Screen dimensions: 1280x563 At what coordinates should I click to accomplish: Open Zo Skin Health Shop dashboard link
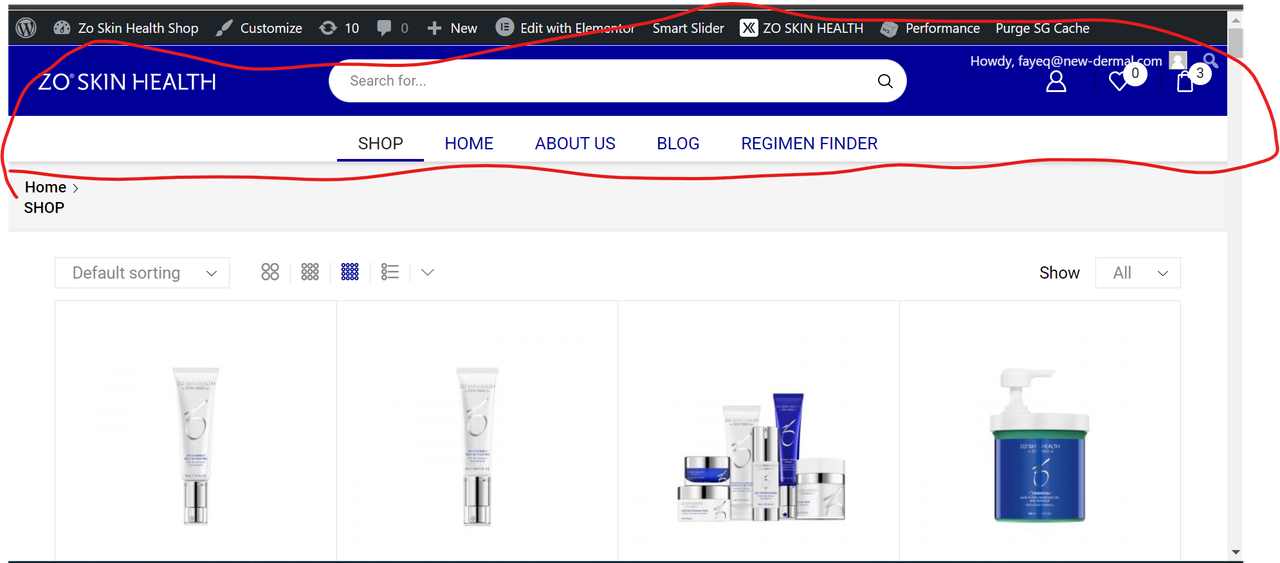(x=126, y=28)
